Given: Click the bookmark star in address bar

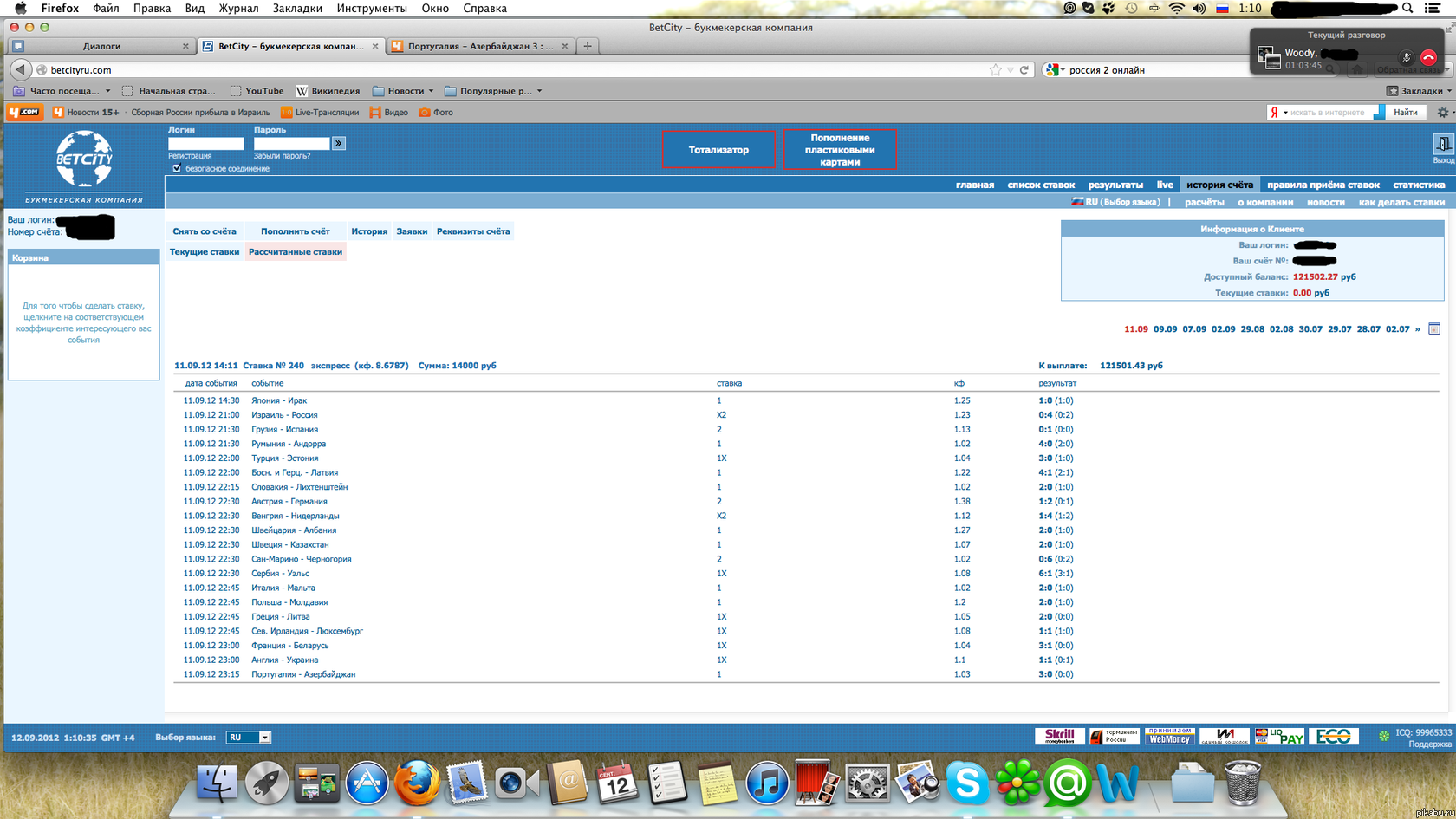Looking at the screenshot, I should click(x=995, y=70).
